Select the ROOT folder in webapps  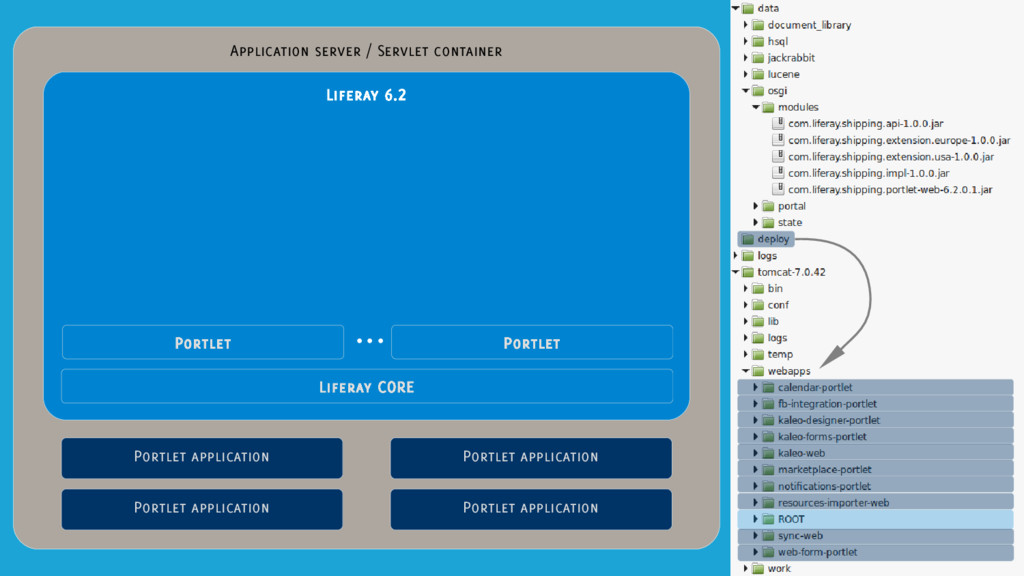pos(790,519)
